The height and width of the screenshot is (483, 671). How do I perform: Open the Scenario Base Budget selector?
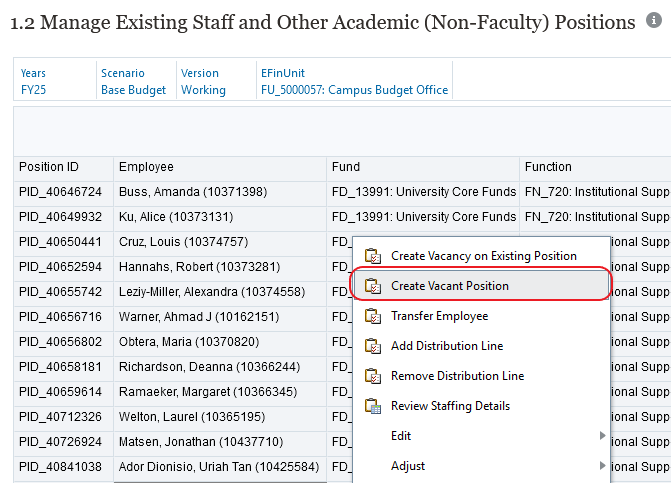pos(133,90)
